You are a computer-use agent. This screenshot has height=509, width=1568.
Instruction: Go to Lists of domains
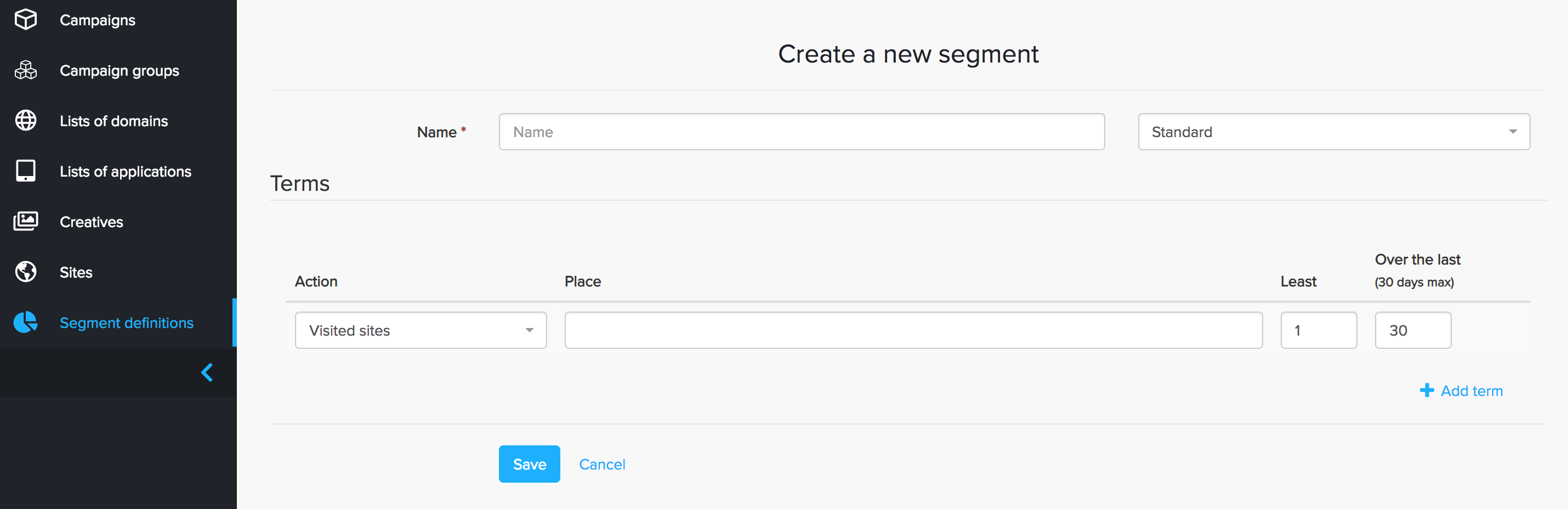[113, 121]
